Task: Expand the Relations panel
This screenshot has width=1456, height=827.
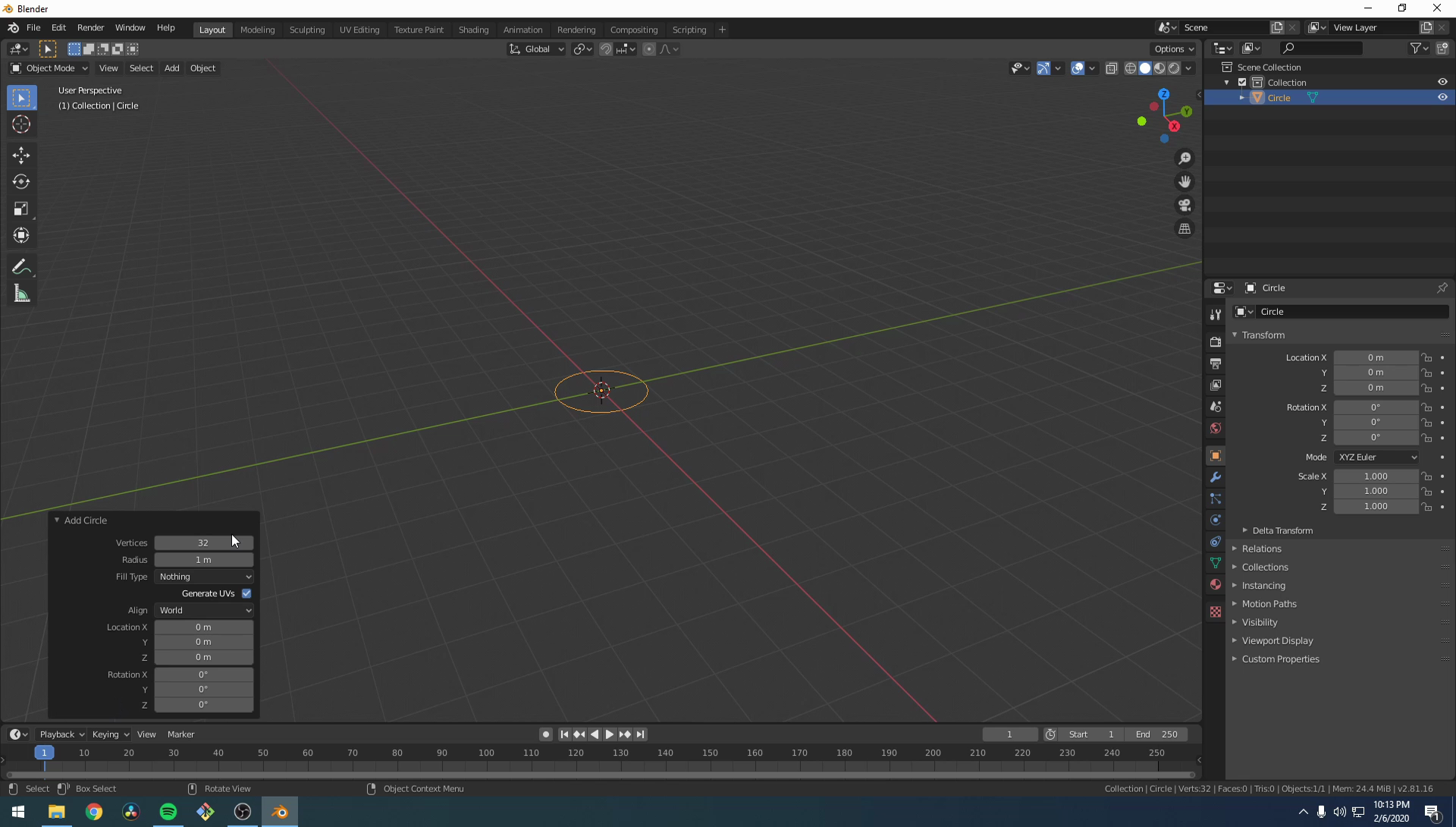Action: click(x=1261, y=549)
